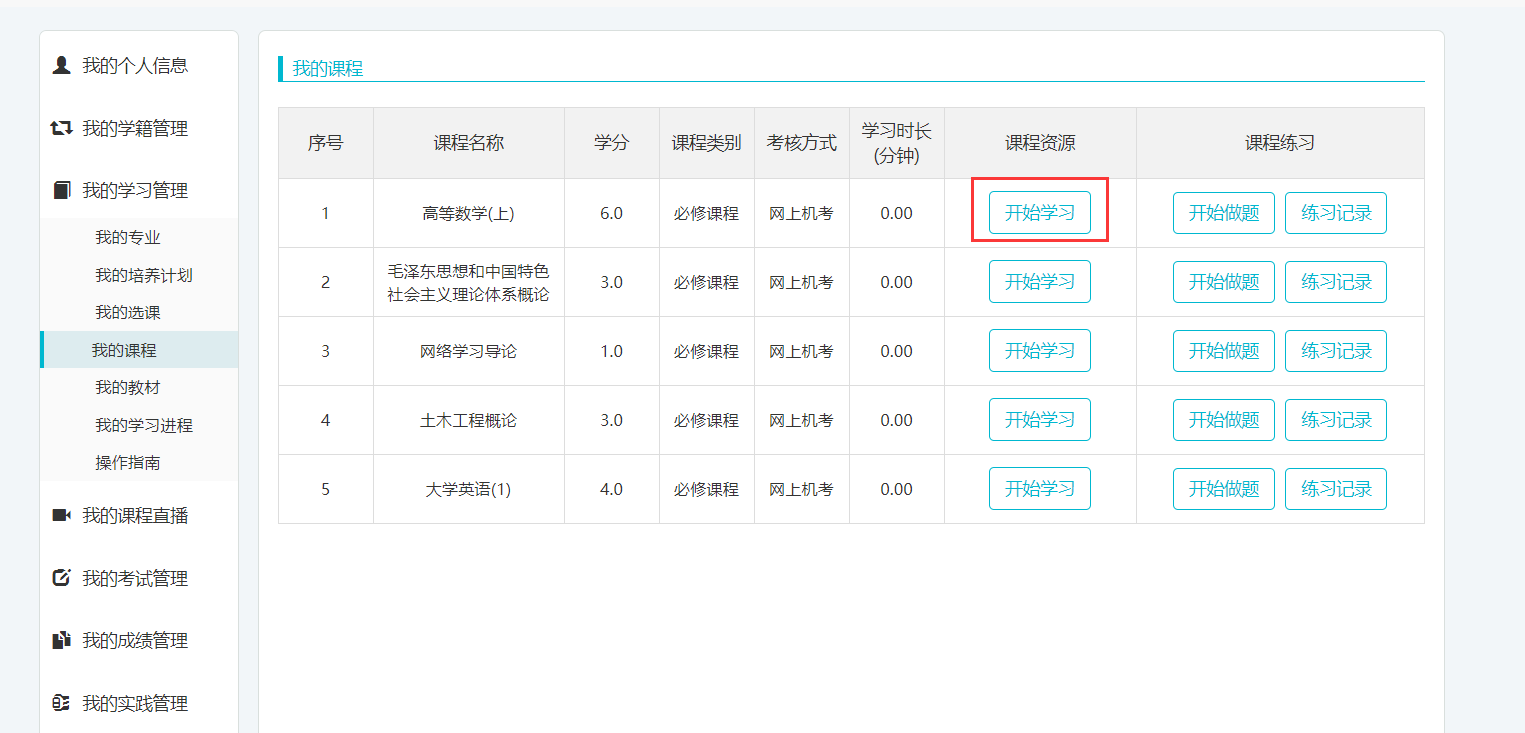
Task: Click the icon beside 我的实践管理
Action: coord(61,703)
